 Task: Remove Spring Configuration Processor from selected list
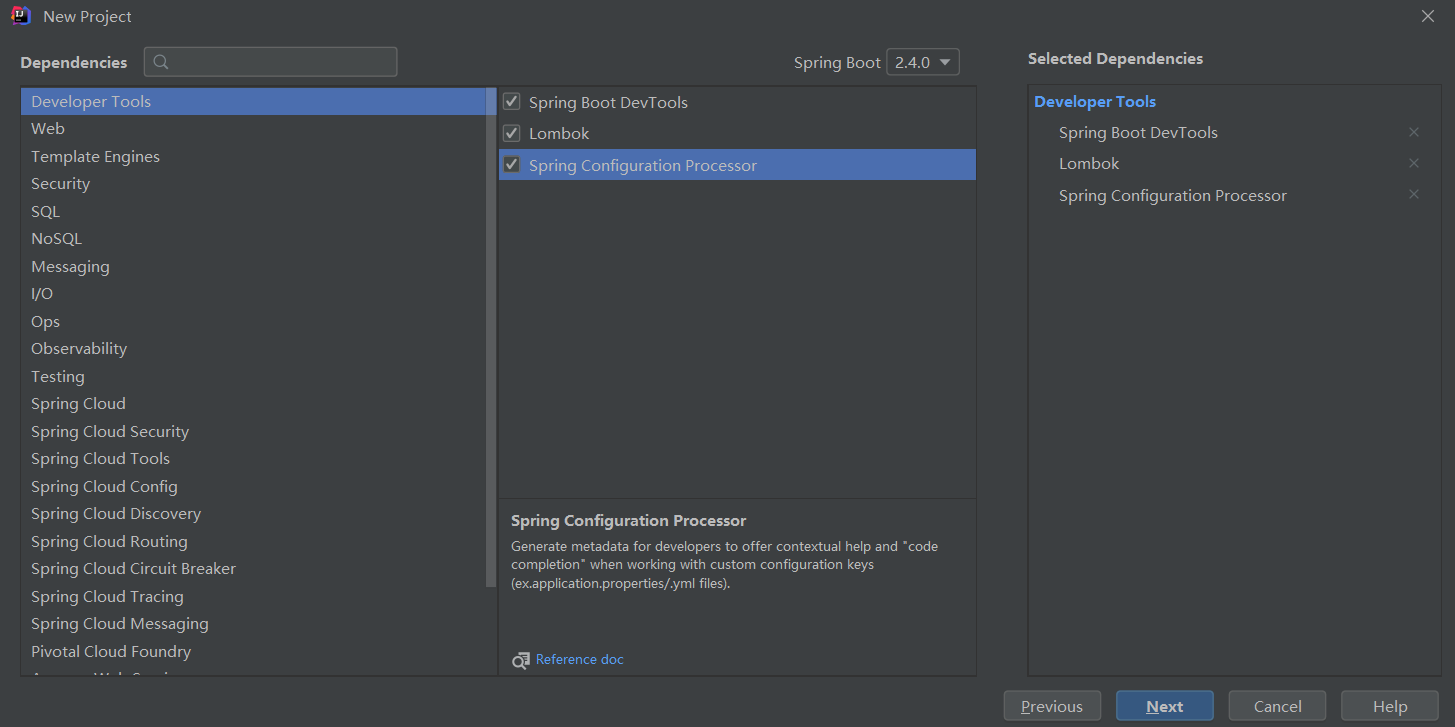click(1414, 194)
